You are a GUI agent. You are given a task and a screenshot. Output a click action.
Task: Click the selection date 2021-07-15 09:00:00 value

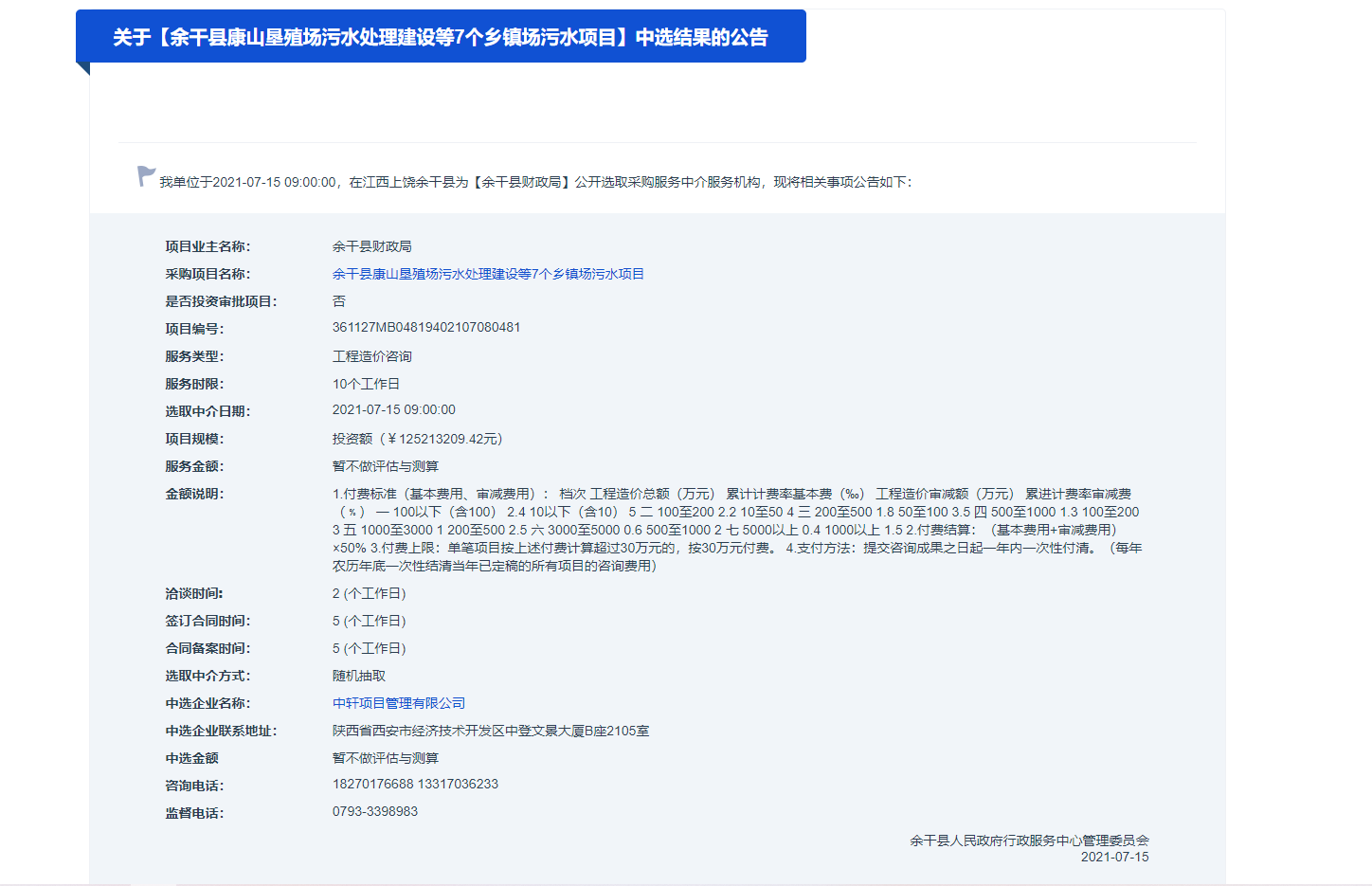pos(394,409)
